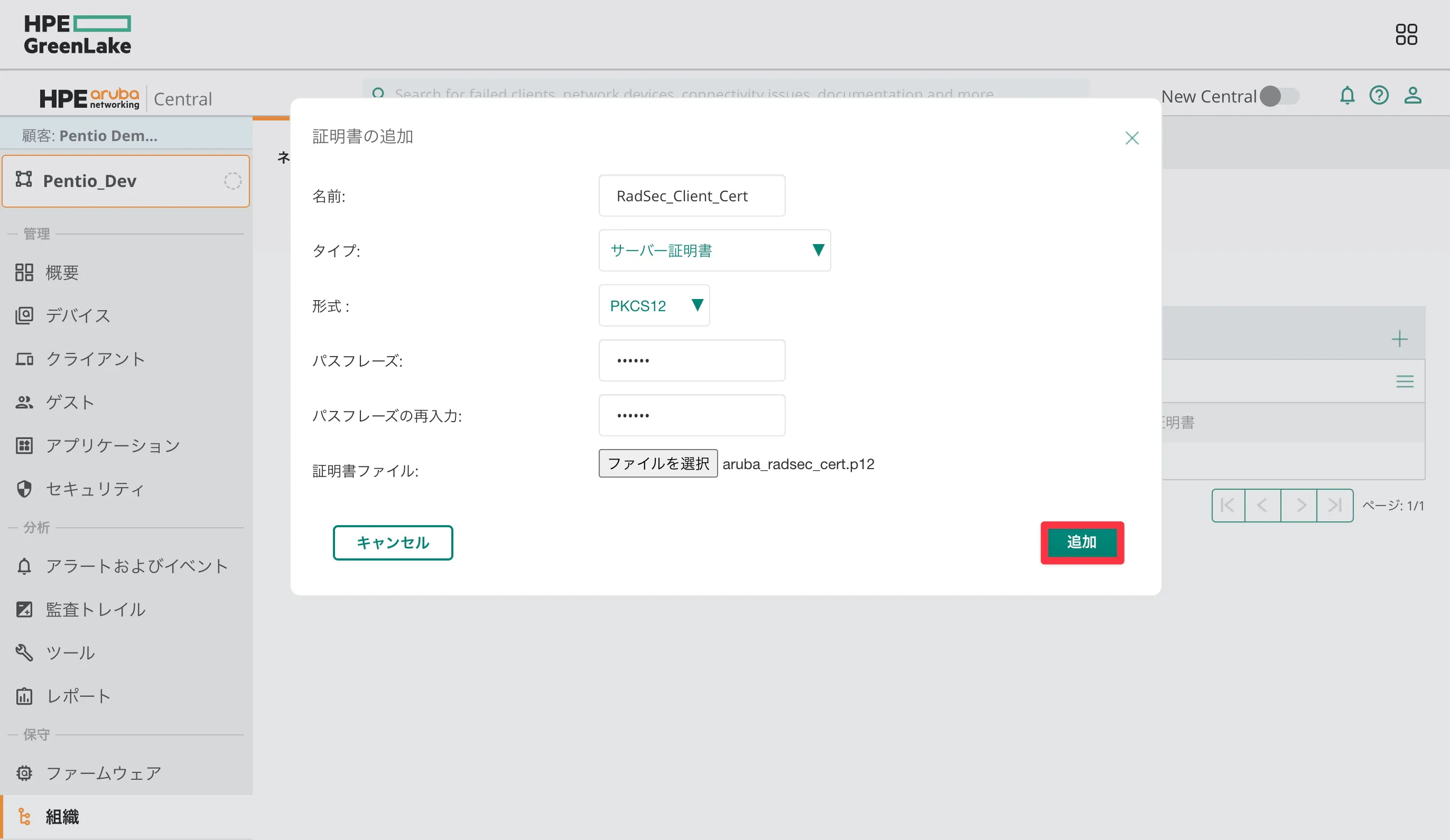Click the plus icon to add certificate

(x=1399, y=339)
